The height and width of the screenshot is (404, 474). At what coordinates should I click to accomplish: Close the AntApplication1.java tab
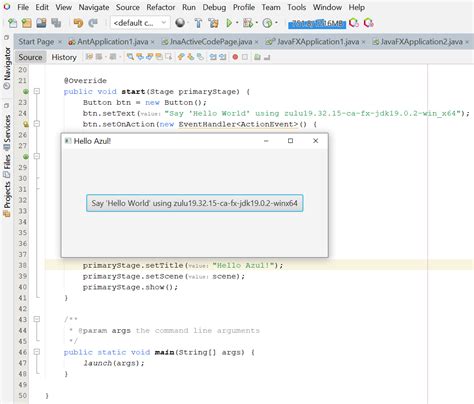153,42
